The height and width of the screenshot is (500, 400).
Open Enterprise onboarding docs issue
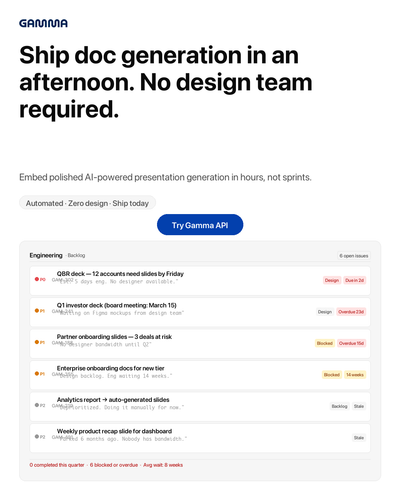click(200, 375)
